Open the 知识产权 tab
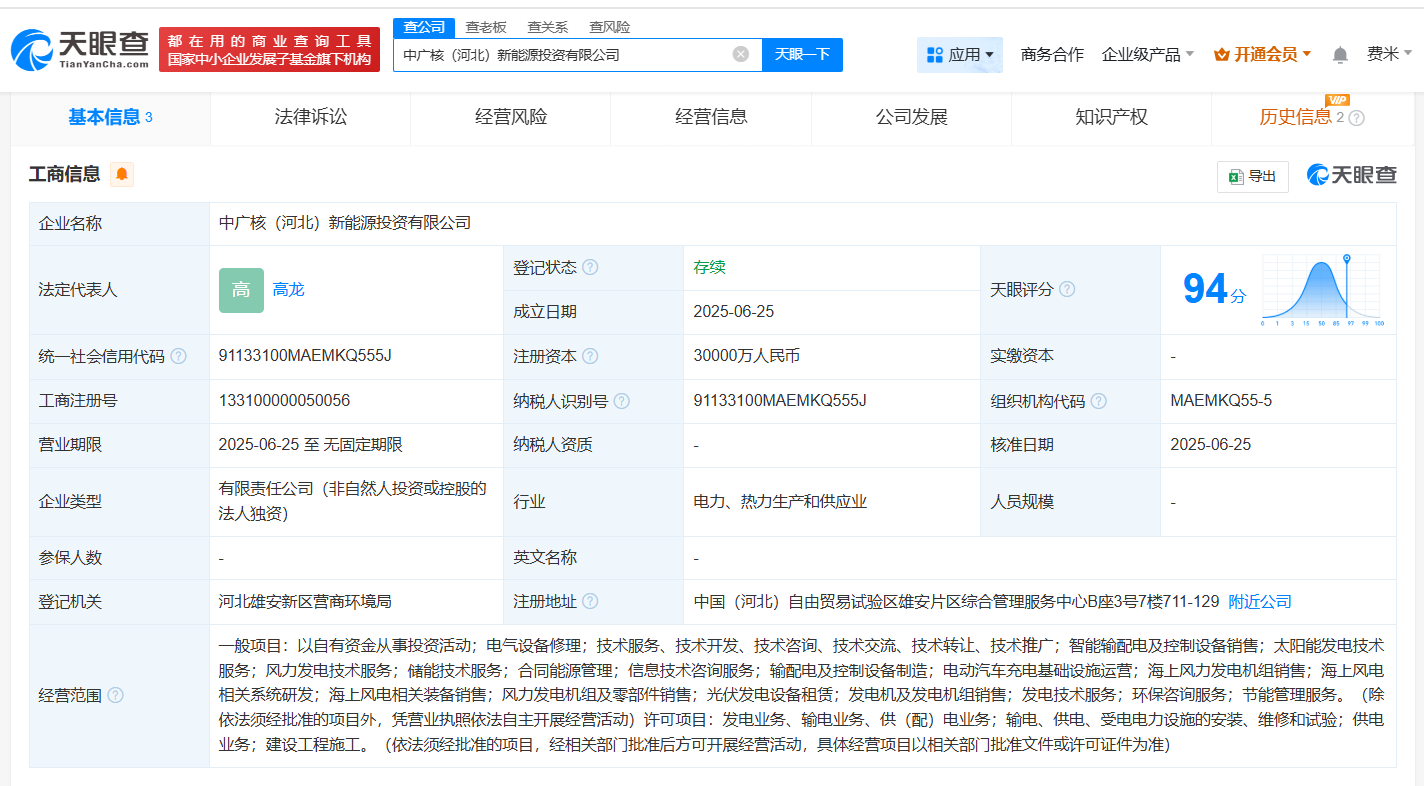The height and width of the screenshot is (786, 1424). 1111,118
